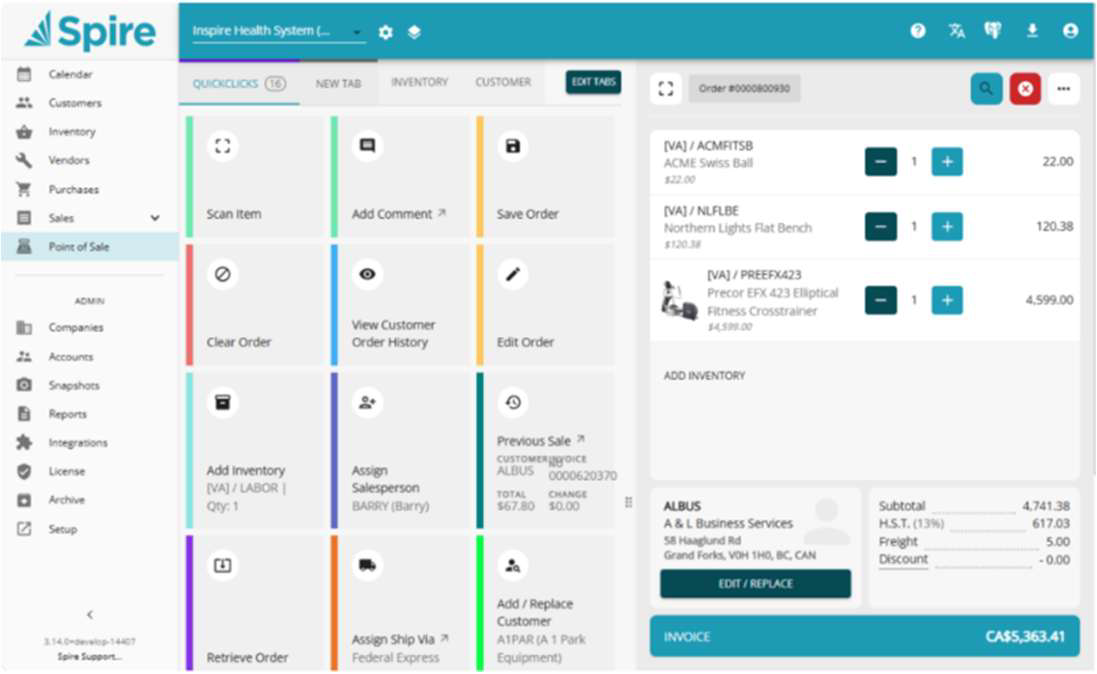This screenshot has width=1097, height=674.
Task: Click the teal search order button
Action: [x=986, y=89]
